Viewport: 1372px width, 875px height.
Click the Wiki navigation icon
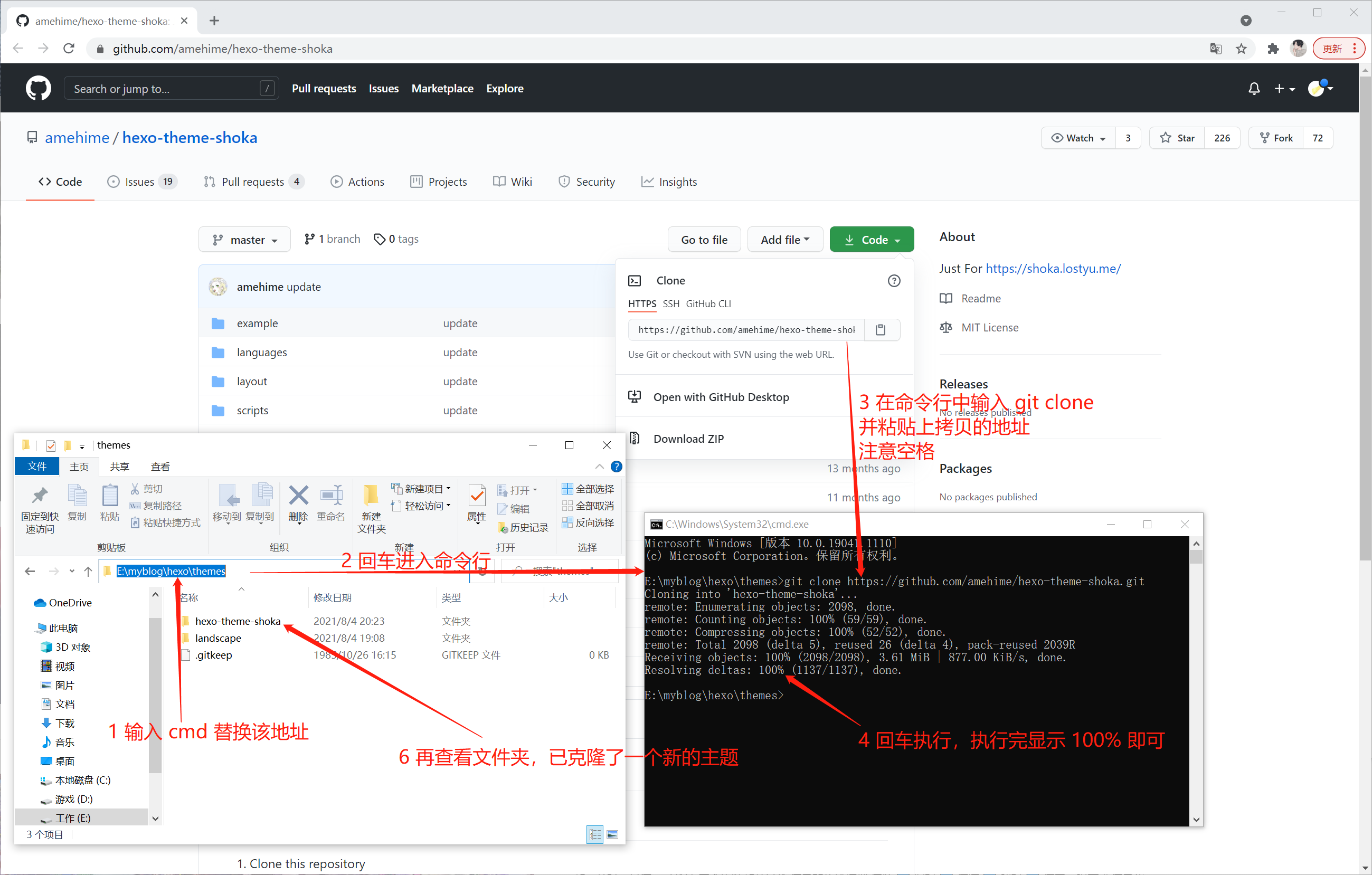497,182
